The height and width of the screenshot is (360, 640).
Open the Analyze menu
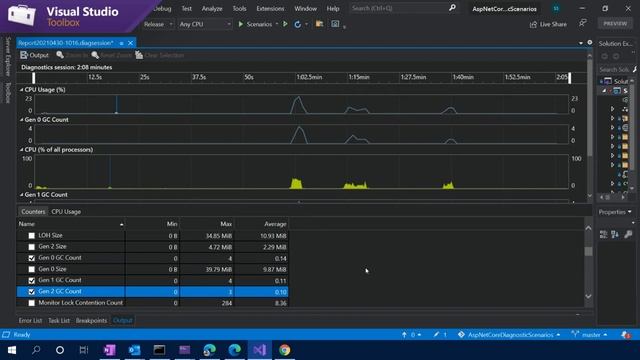(212, 8)
